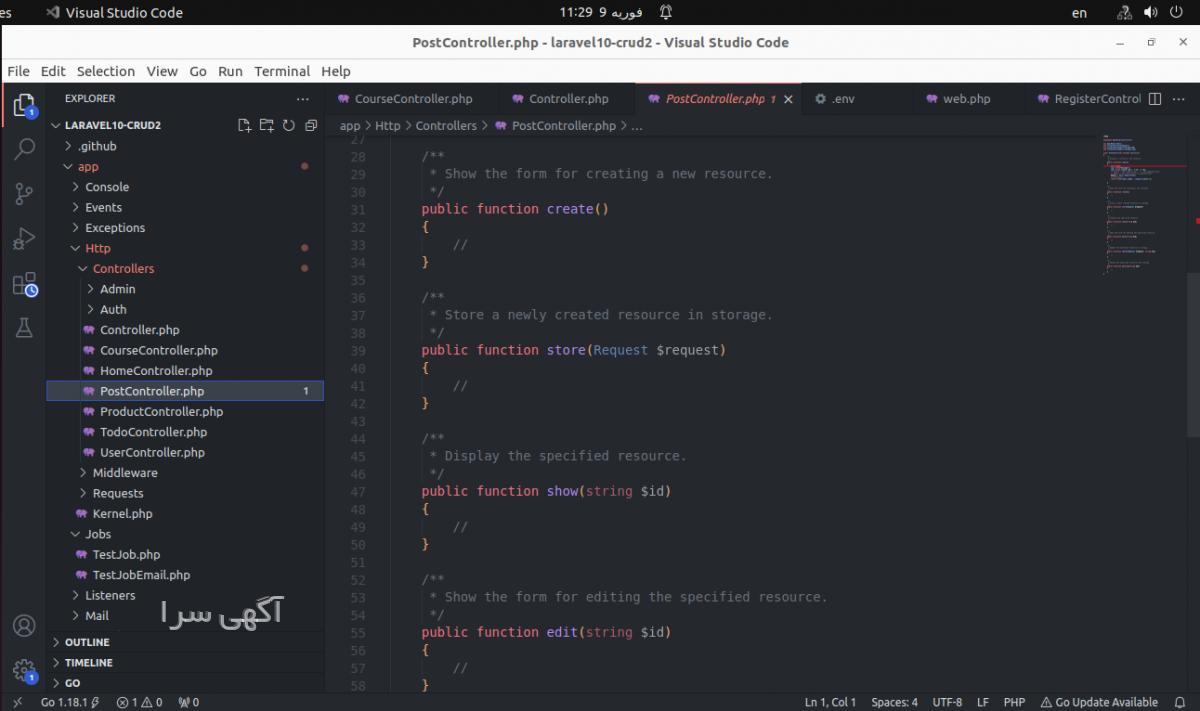Open the Testing flask icon view

tap(24, 328)
